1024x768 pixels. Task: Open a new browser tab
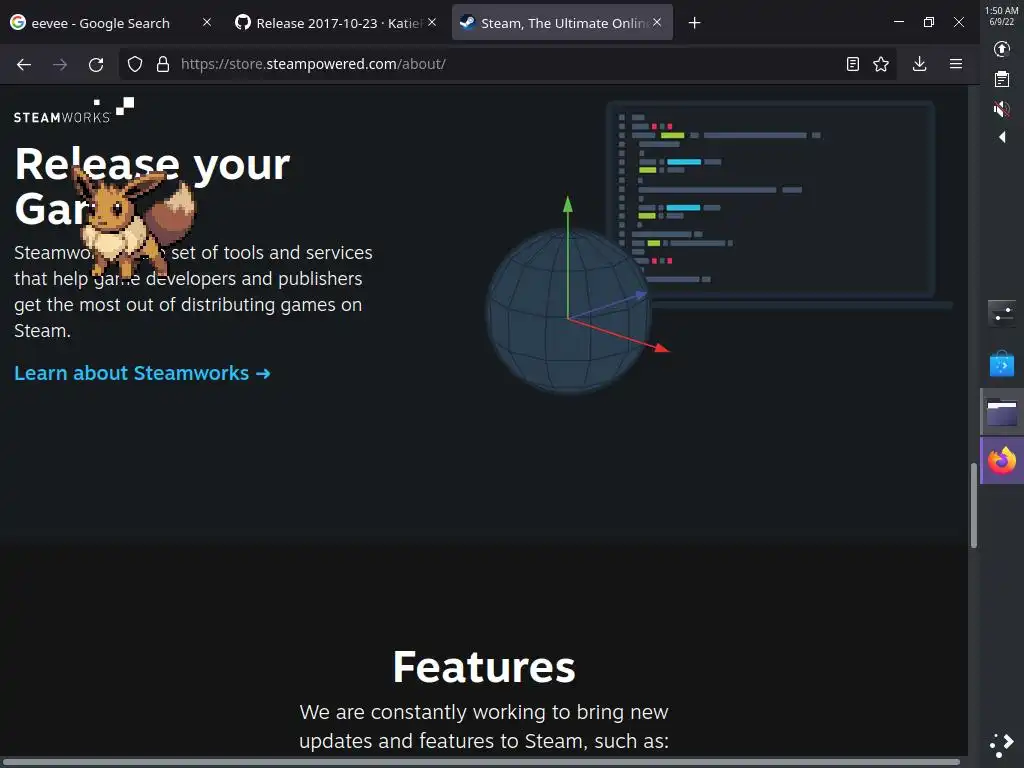[x=694, y=23]
